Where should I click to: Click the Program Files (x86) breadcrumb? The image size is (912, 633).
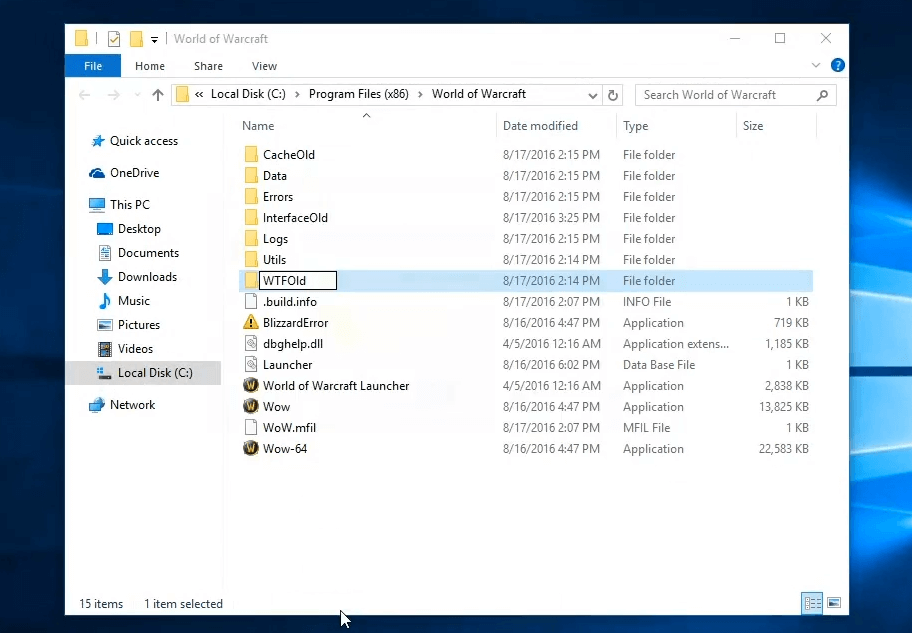tap(358, 94)
